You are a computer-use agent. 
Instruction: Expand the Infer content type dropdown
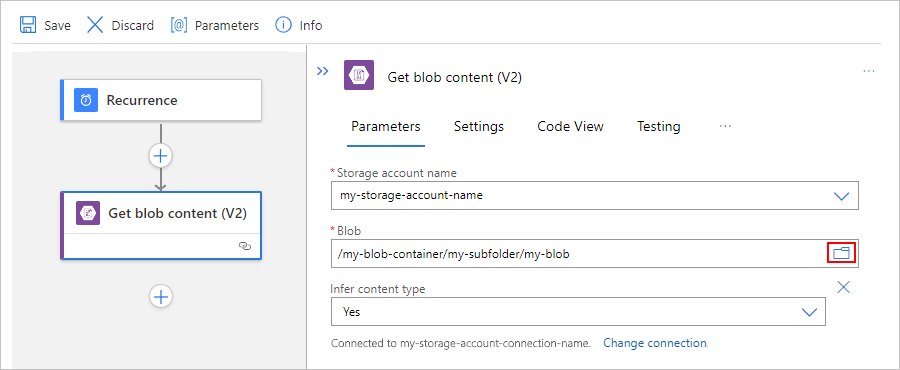tap(809, 312)
